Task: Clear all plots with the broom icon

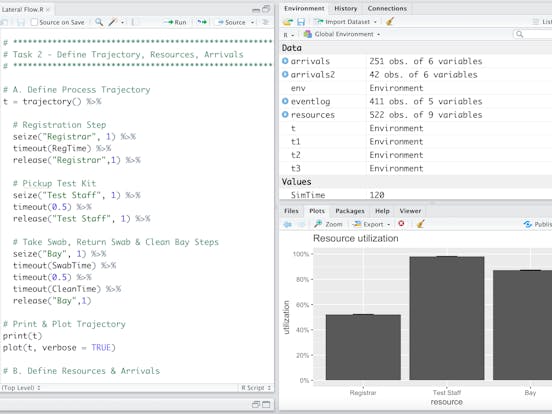Action: pyautogui.click(x=420, y=224)
